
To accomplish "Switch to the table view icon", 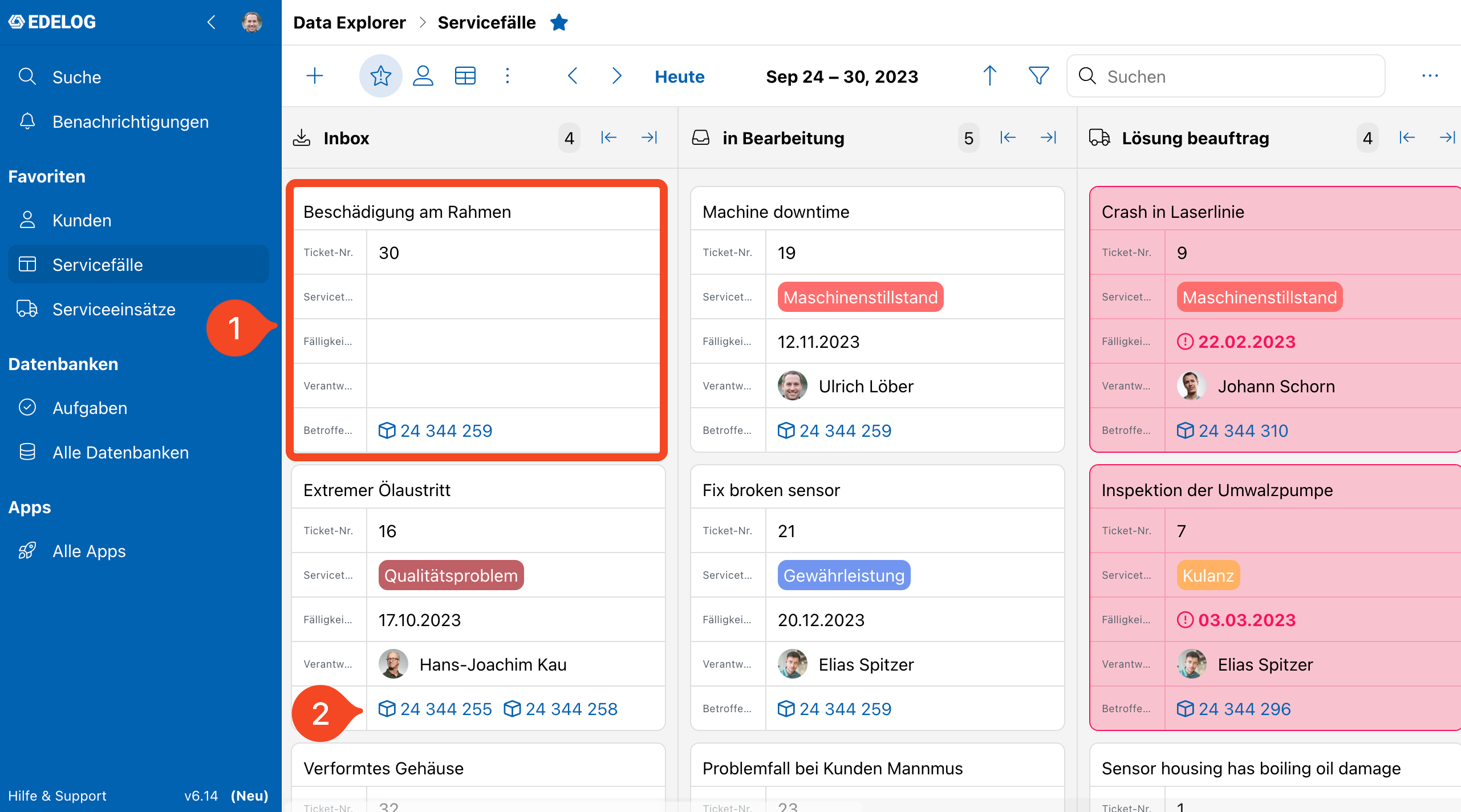I will click(465, 76).
